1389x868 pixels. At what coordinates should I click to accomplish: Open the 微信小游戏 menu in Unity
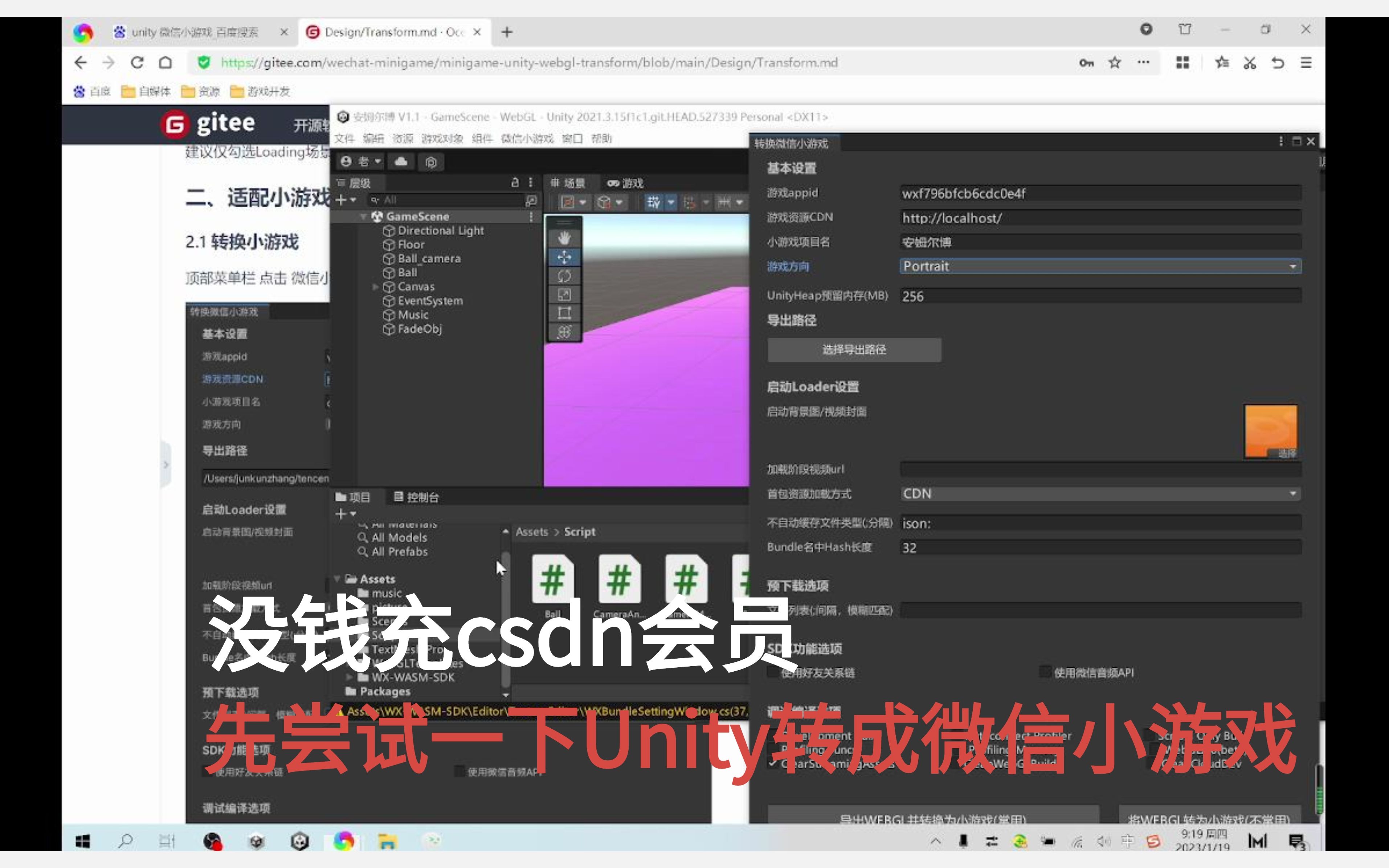coord(527,139)
